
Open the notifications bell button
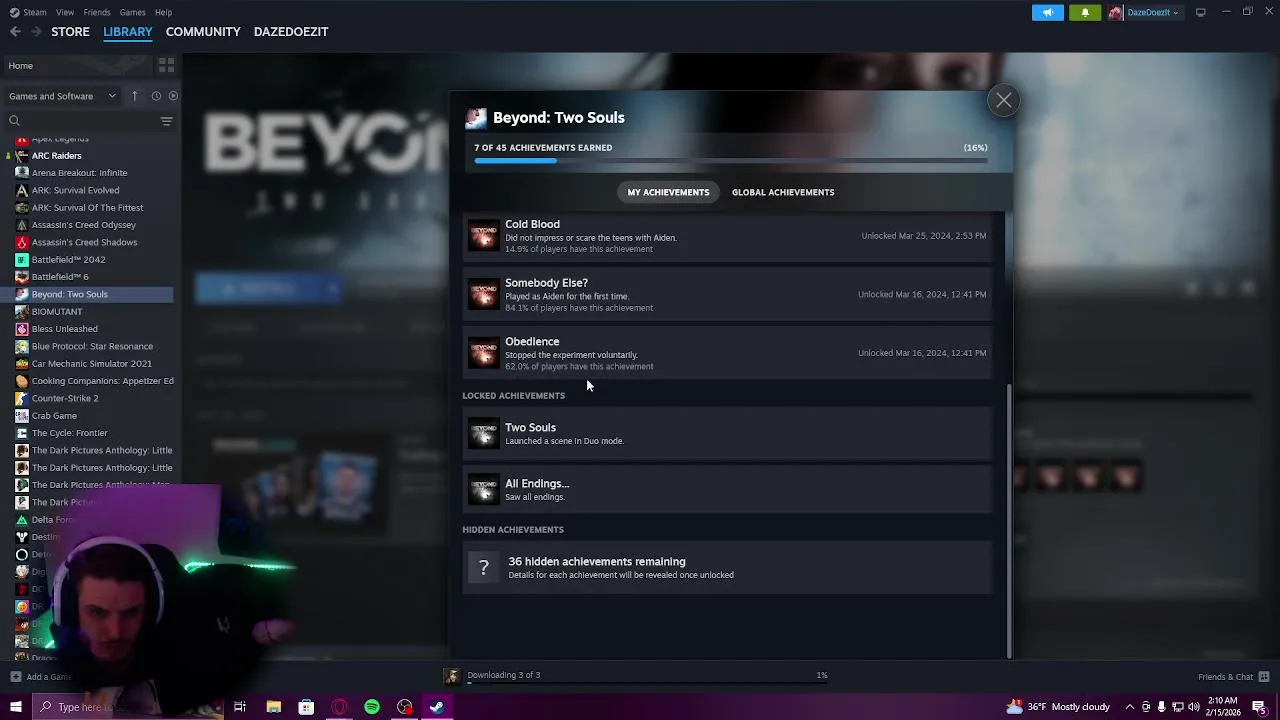click(1085, 12)
